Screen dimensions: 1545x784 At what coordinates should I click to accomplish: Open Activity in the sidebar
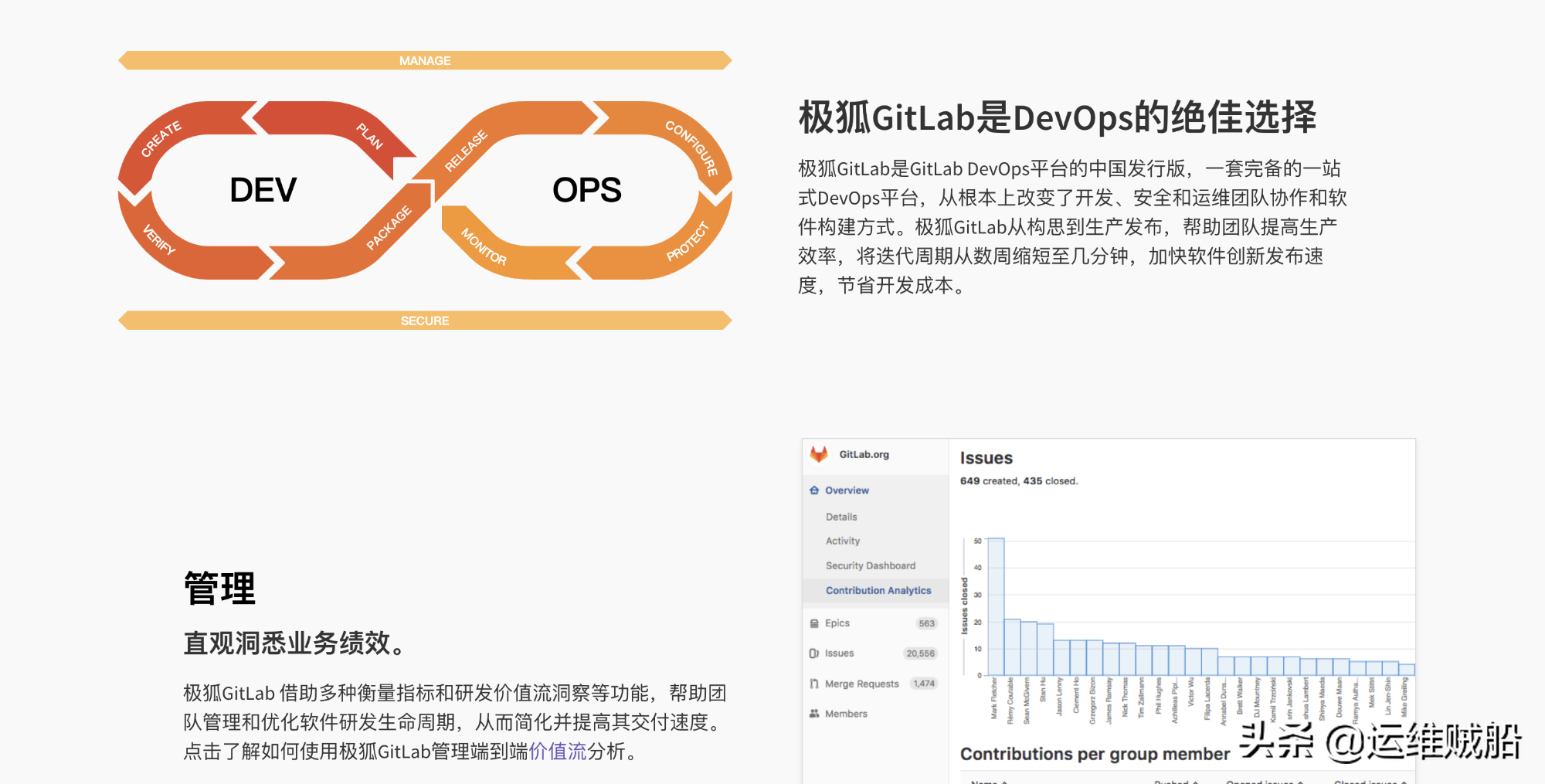coord(843,541)
